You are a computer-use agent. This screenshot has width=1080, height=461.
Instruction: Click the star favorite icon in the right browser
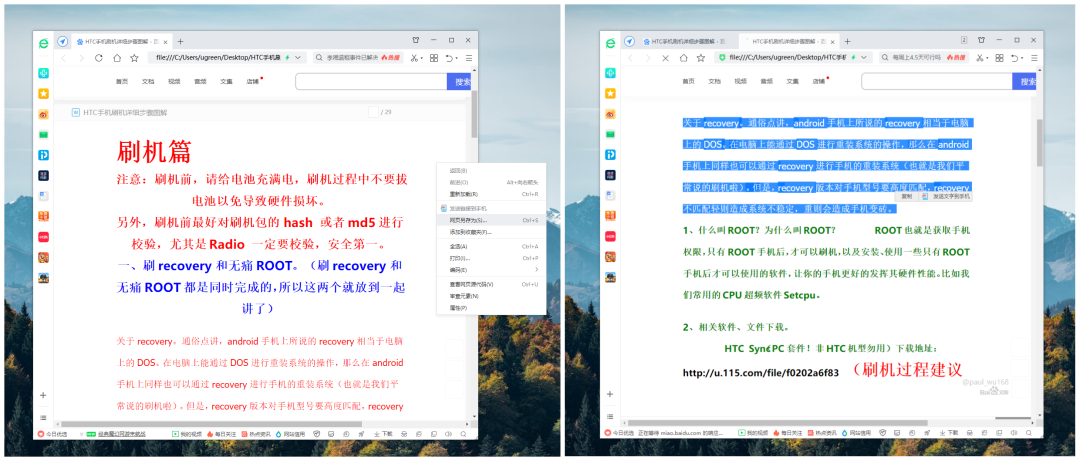point(700,58)
